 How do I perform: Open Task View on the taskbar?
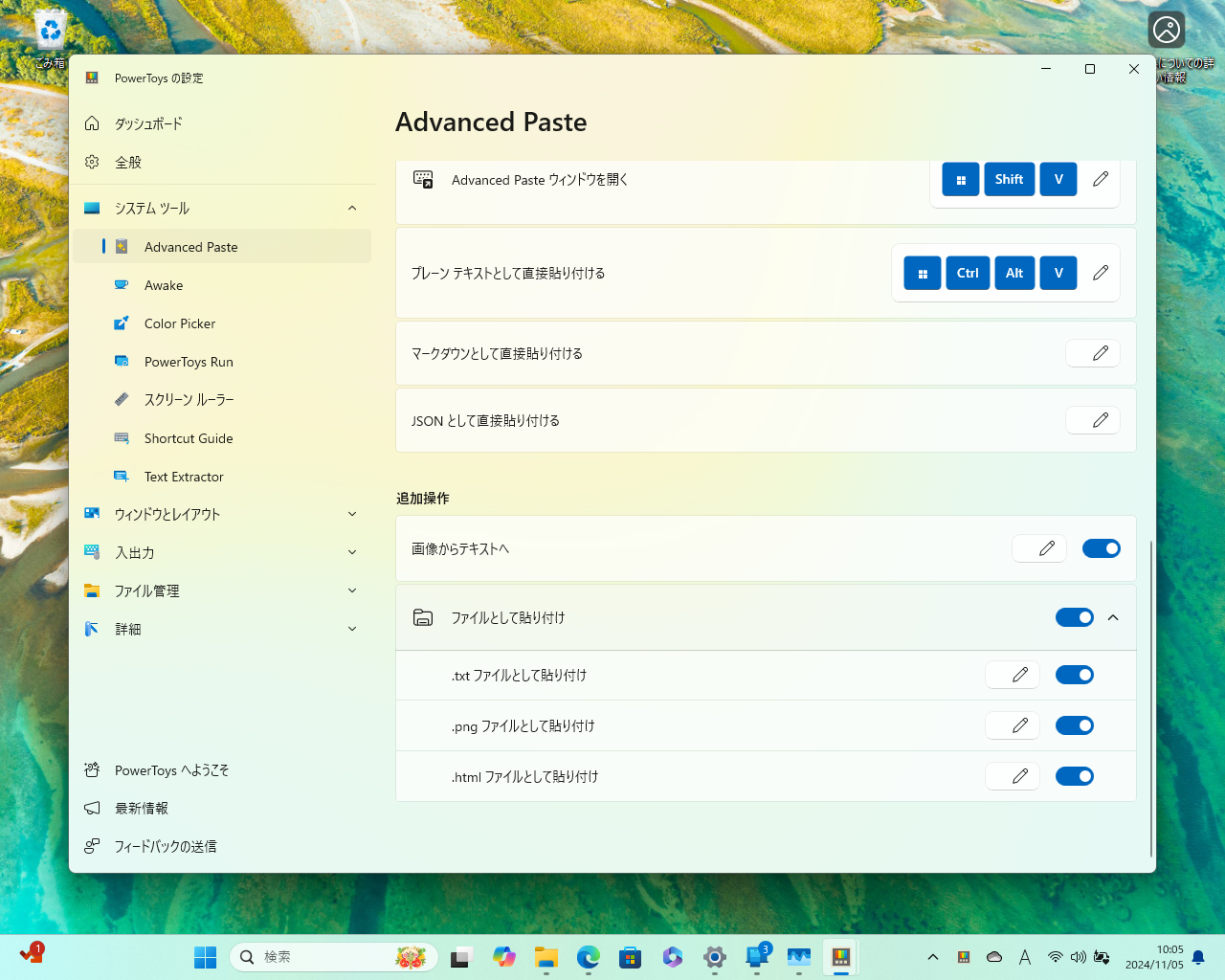coord(462,957)
